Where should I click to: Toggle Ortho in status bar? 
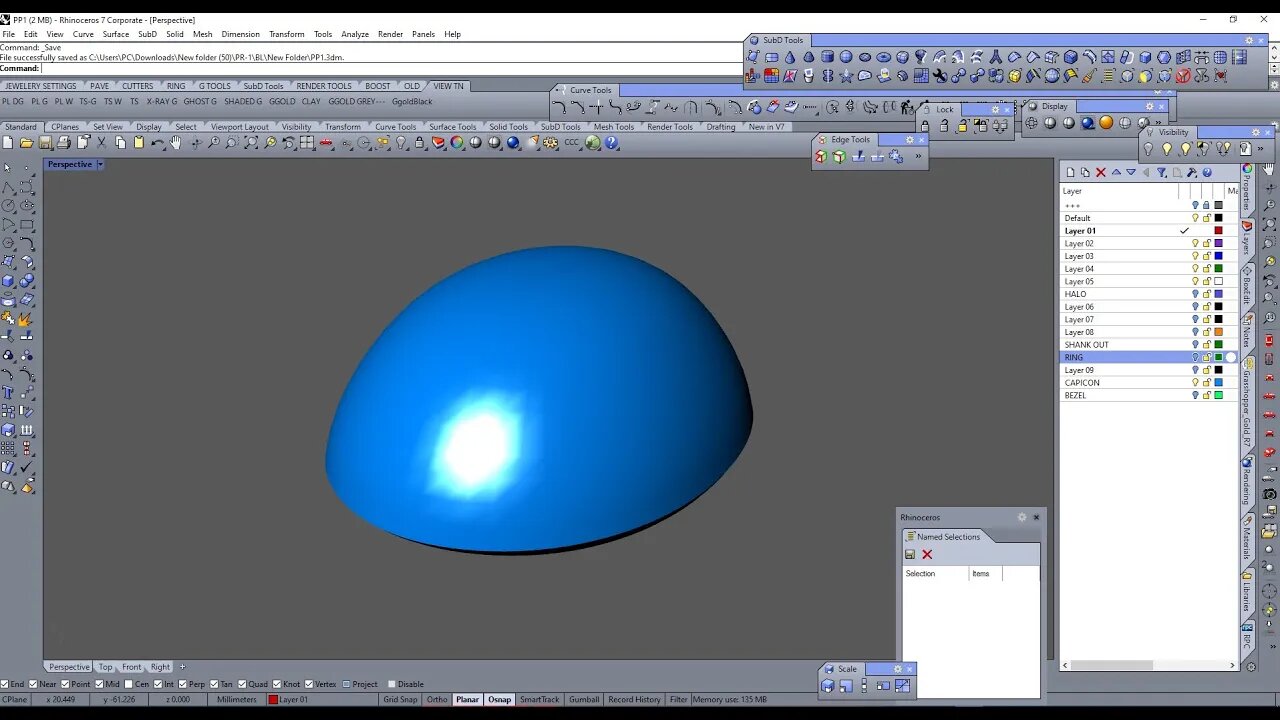click(437, 699)
